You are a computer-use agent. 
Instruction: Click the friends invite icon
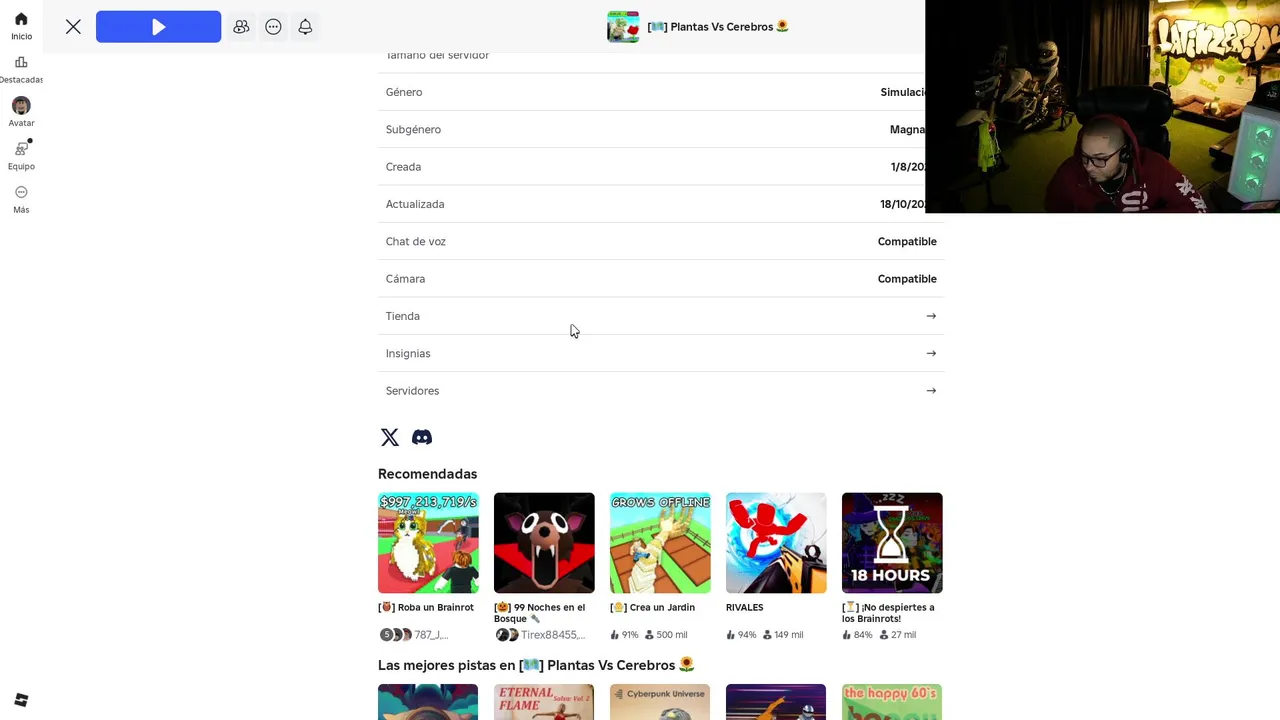(x=241, y=27)
